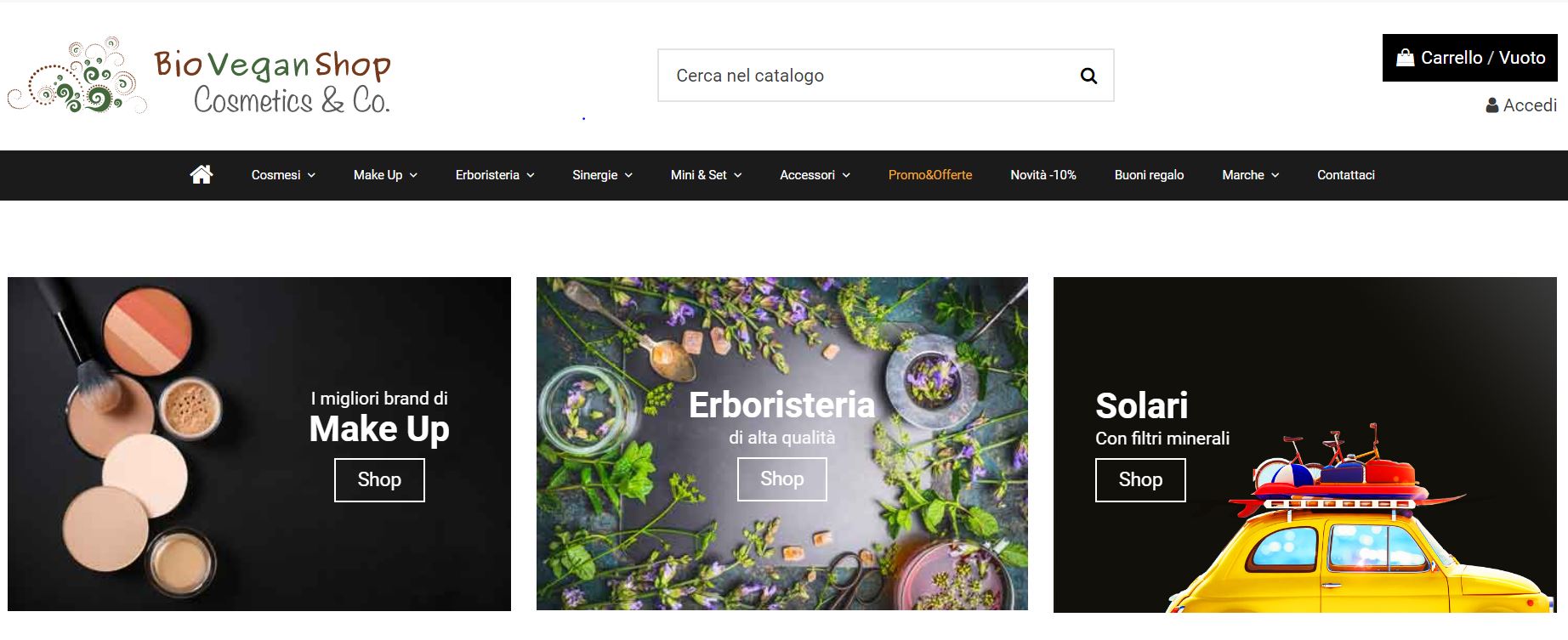The width and height of the screenshot is (1568, 640).
Task: Click the user Accedi login icon
Action: [1491, 105]
